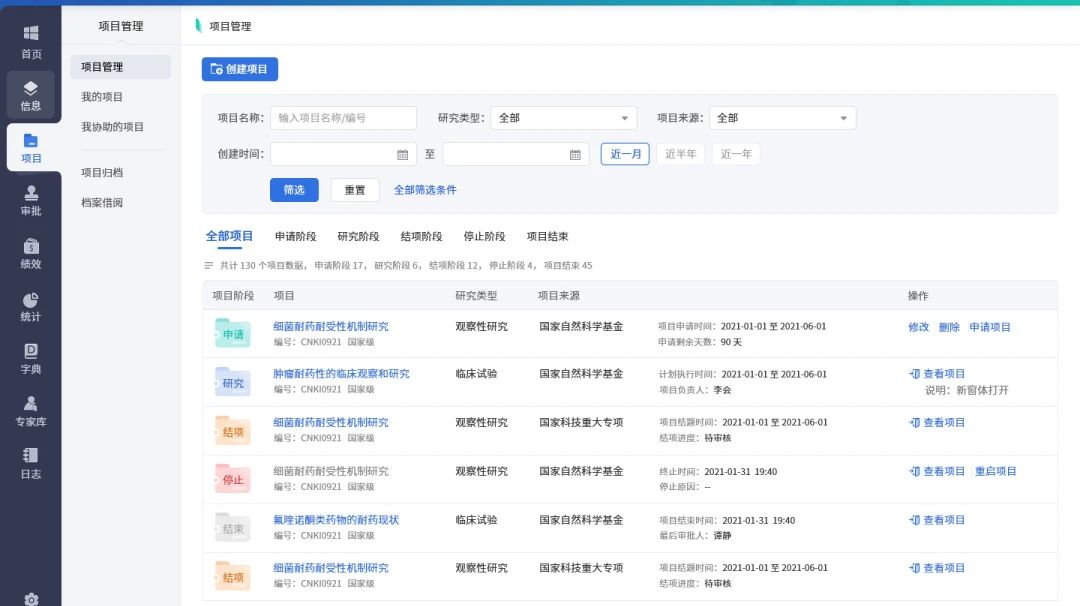Switch to the 项目结束 tab
The width and height of the screenshot is (1080, 606).
548,236
